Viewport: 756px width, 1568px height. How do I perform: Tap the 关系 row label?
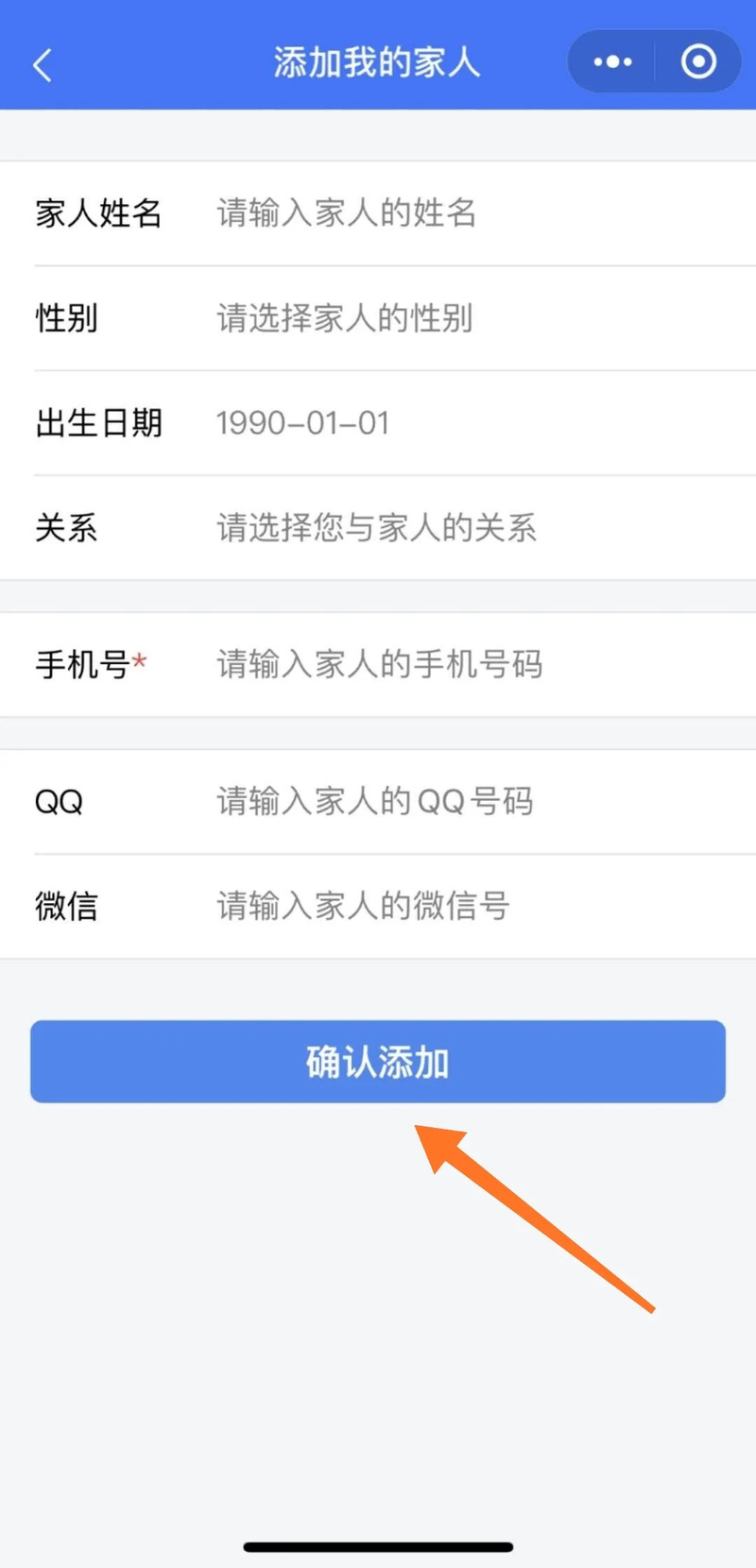[66, 528]
